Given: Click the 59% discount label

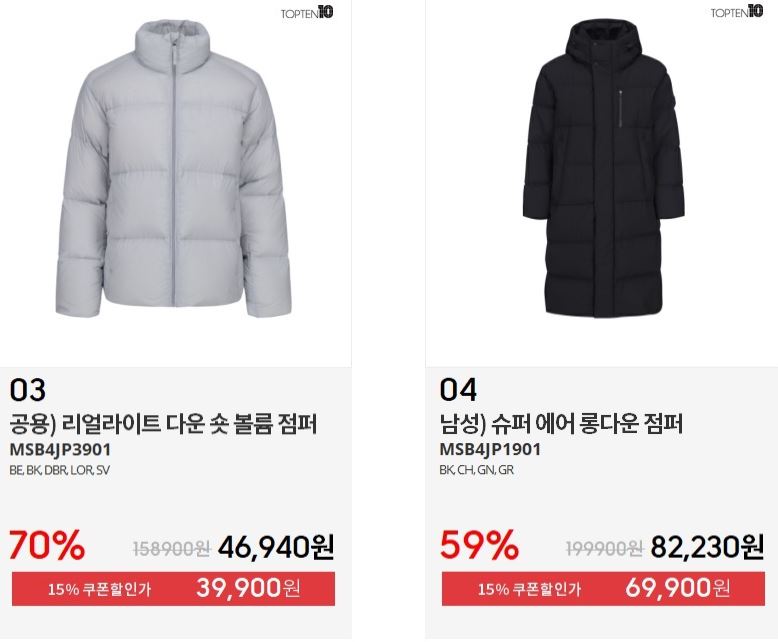Looking at the screenshot, I should click(x=479, y=545).
